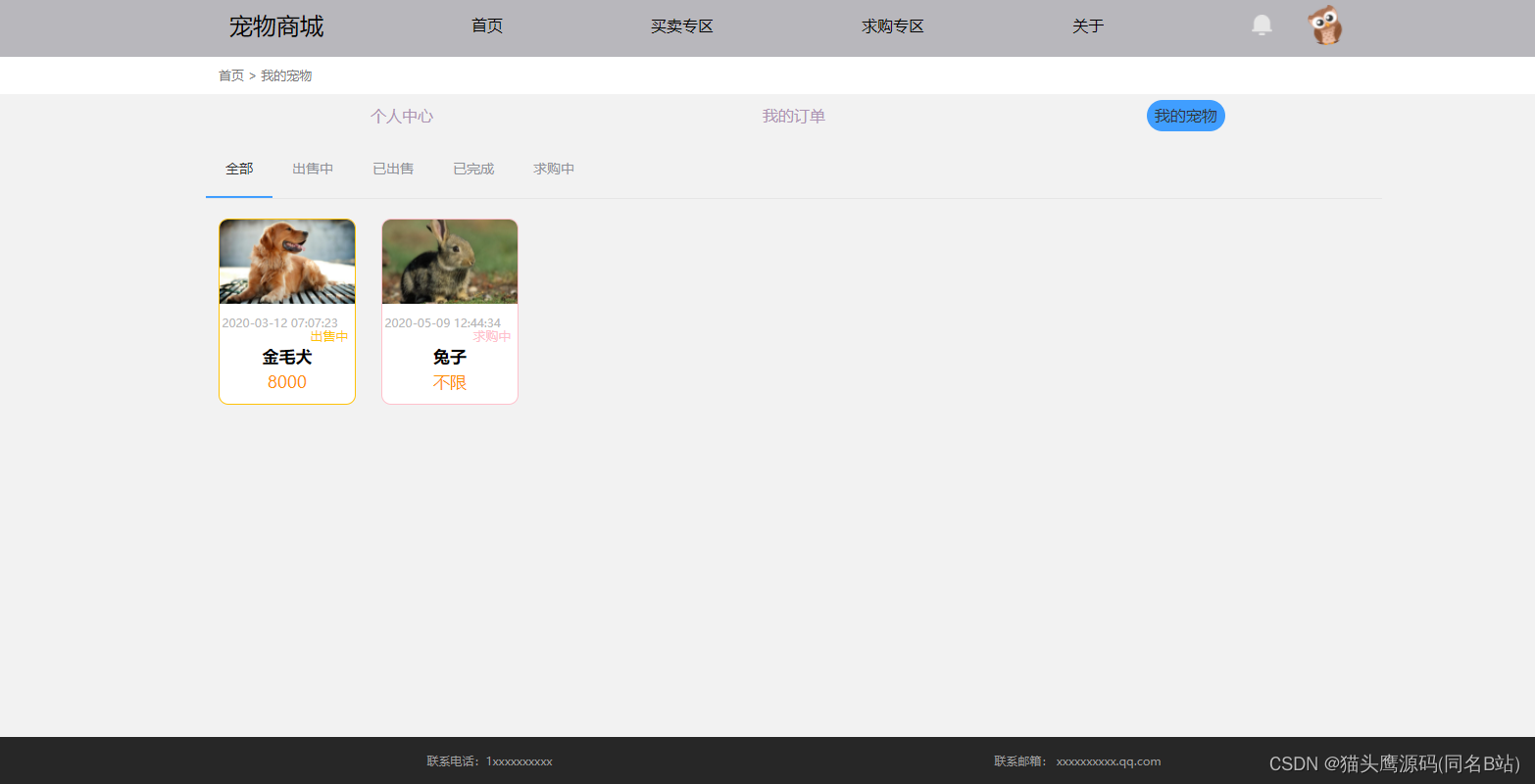
Task: Switch to the 已出售 tab
Action: 392,169
